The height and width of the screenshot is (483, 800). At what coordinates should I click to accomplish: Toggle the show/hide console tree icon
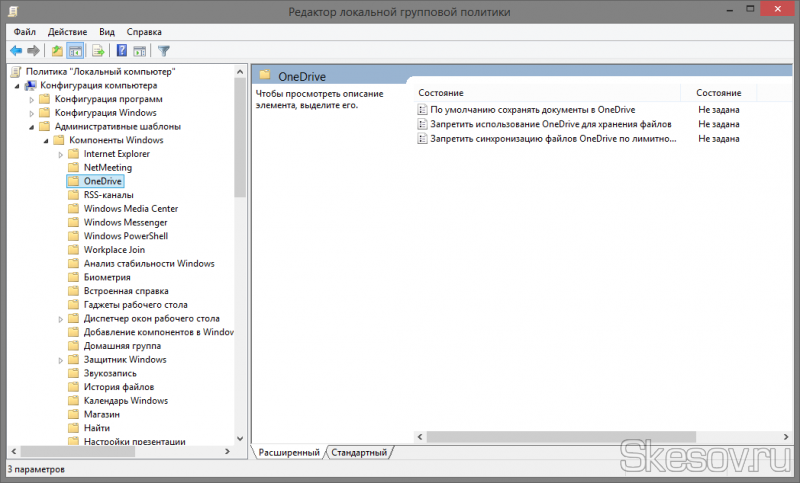(75, 50)
